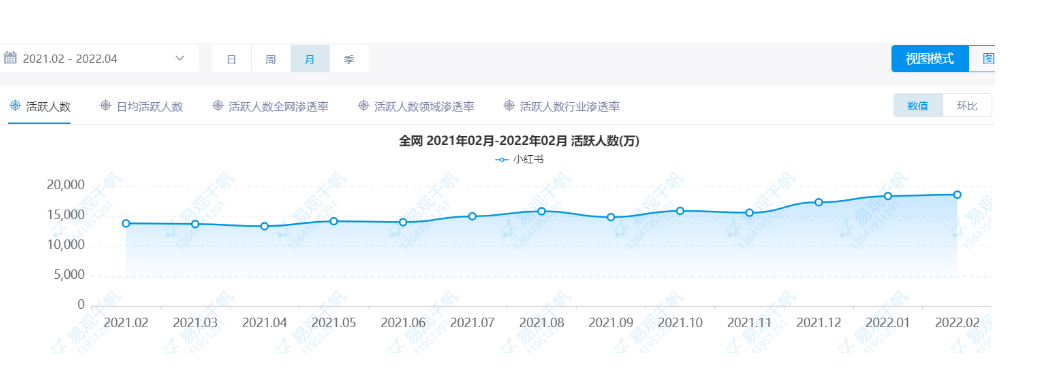This screenshot has height=390, width=1044.
Task: Click the 2021.10 data point on chart
Action: [x=680, y=211]
